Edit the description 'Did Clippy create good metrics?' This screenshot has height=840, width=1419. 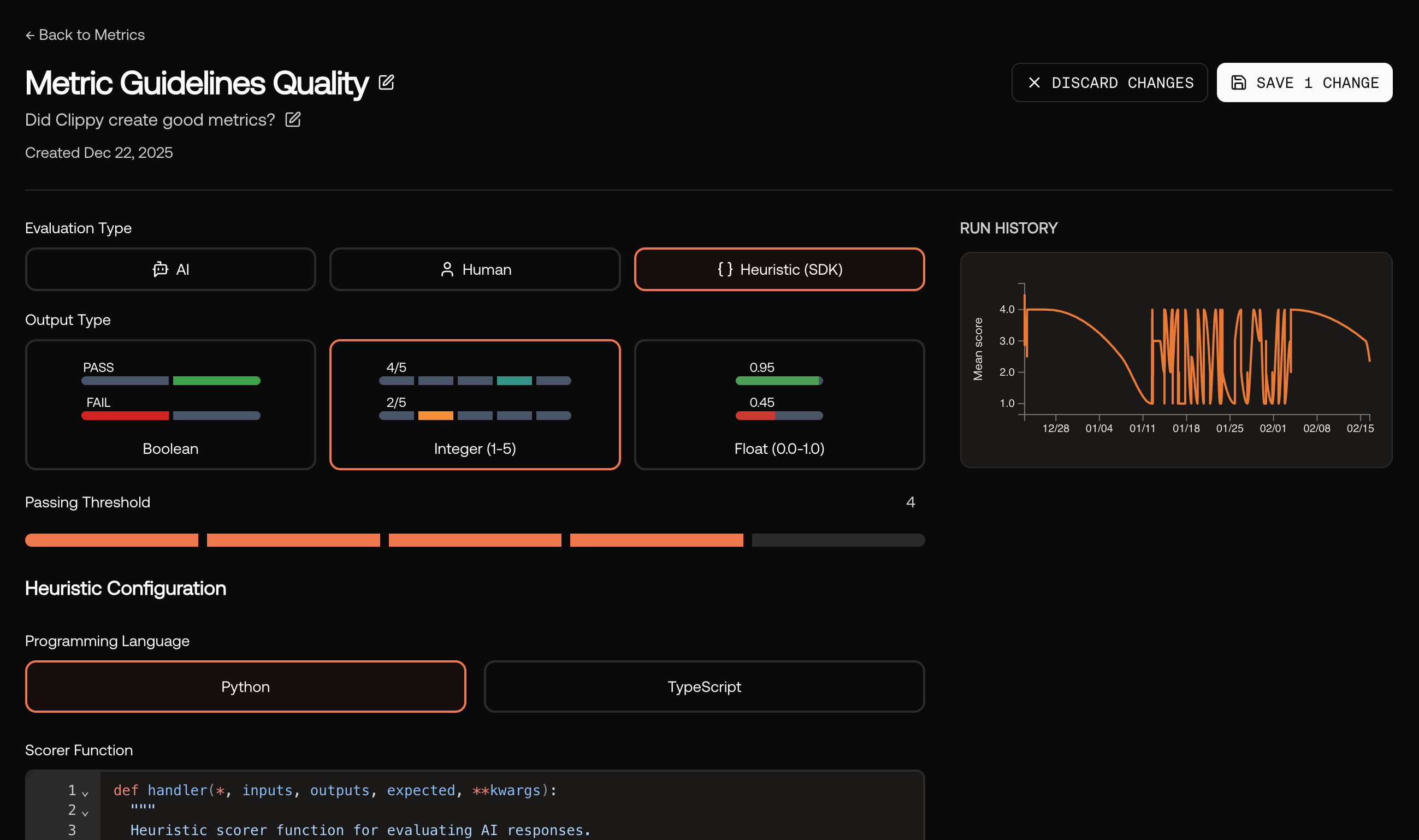[x=293, y=120]
